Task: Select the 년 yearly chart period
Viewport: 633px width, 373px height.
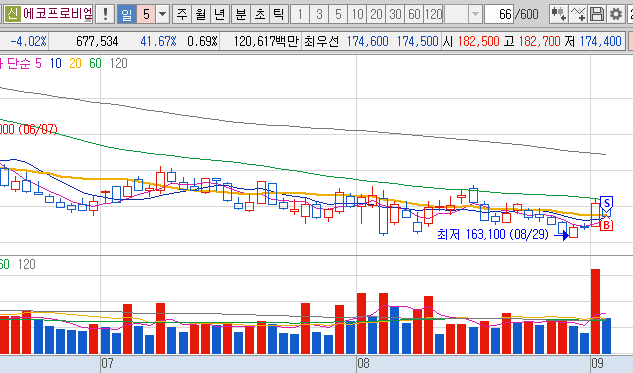Action: tap(220, 15)
